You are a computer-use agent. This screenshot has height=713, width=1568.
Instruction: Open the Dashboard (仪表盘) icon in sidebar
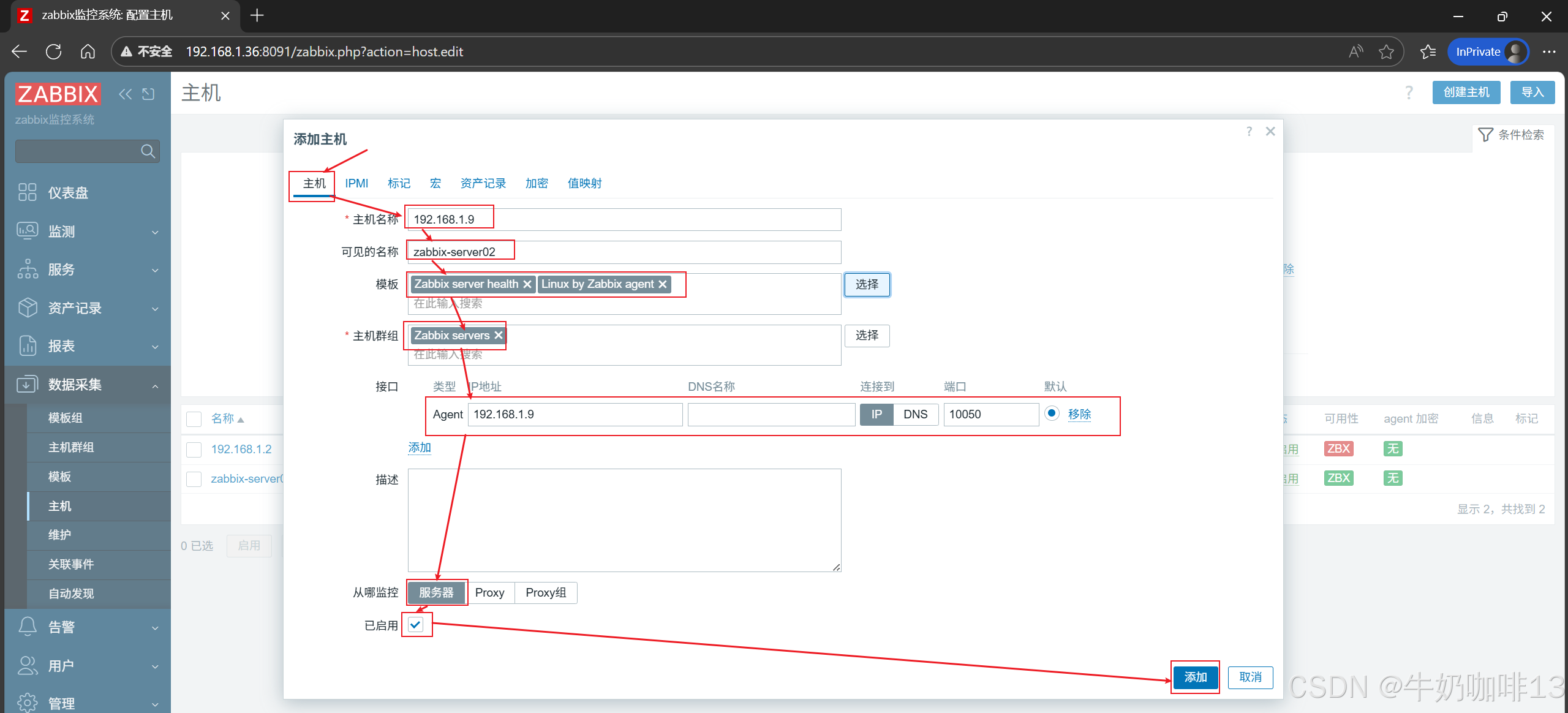[x=28, y=192]
